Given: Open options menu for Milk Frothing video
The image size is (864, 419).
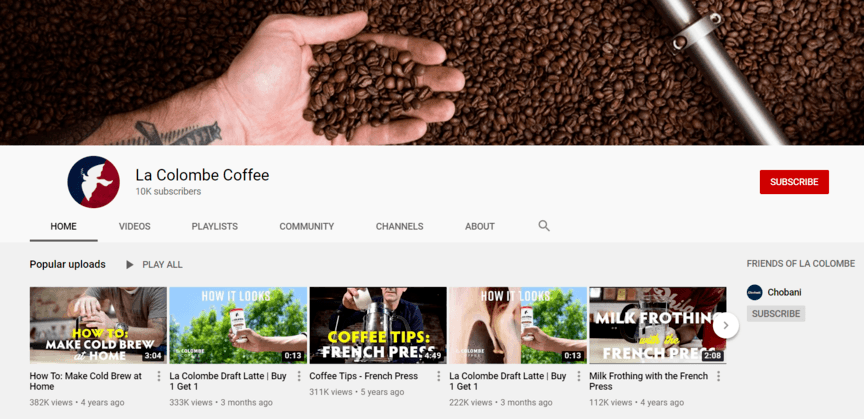Looking at the screenshot, I should (718, 377).
